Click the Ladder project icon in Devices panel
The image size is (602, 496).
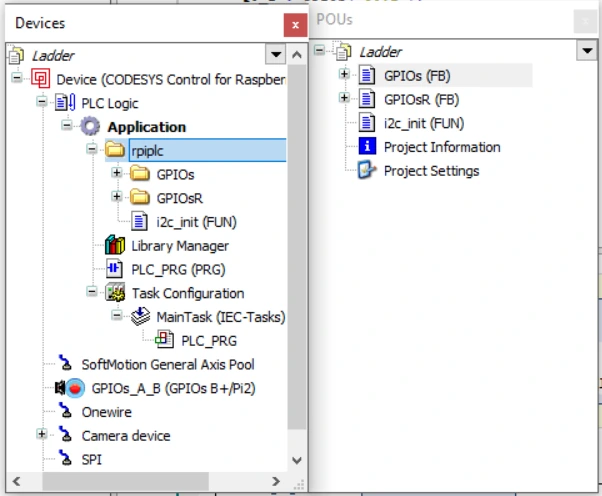(16, 55)
